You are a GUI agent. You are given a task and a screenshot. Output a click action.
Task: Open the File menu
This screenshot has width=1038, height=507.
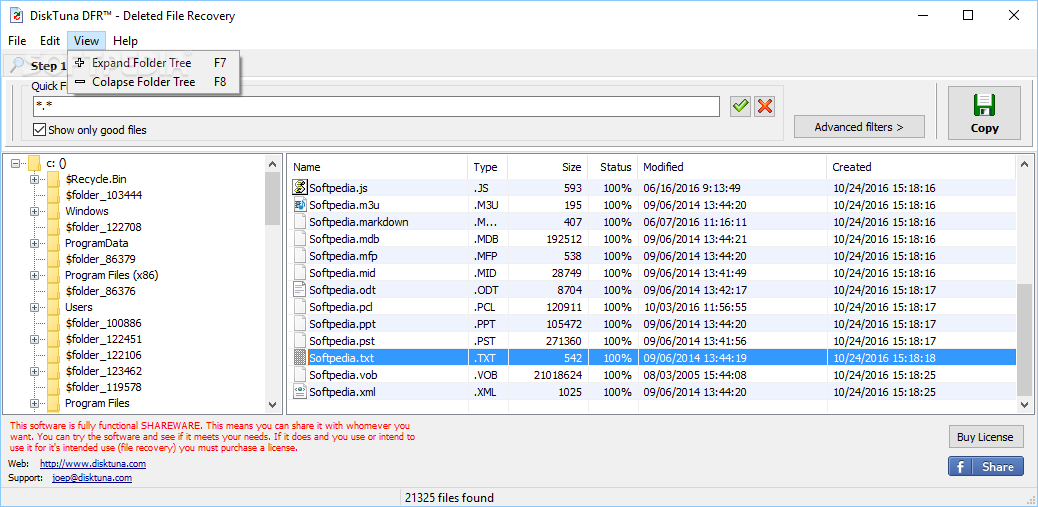tap(17, 40)
